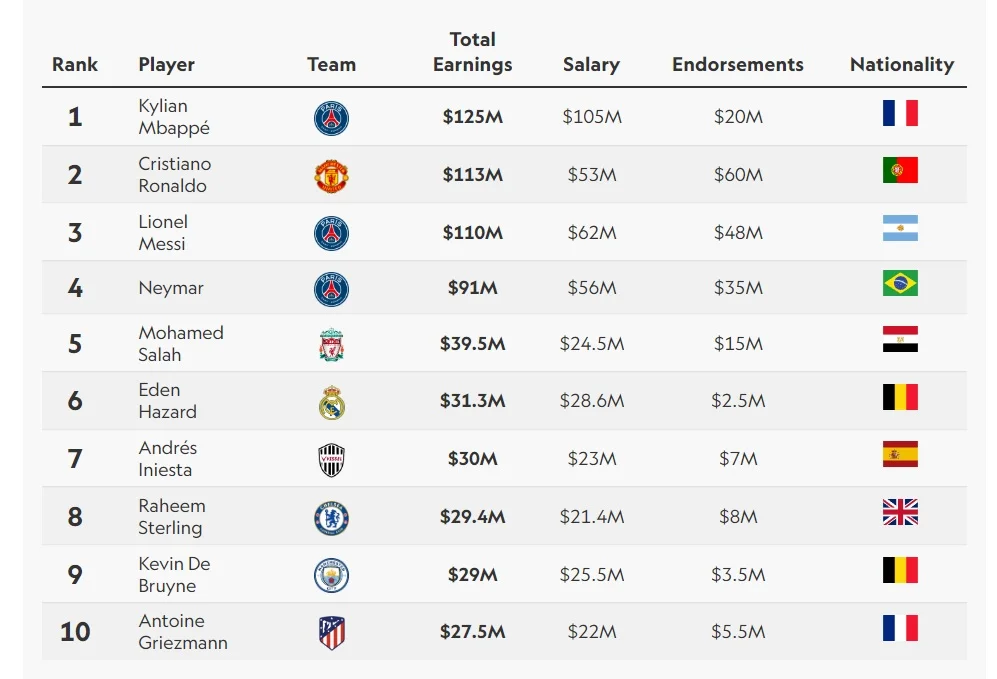Click the Egypt flag in Salah's row
This screenshot has width=997, height=679.
click(x=900, y=340)
